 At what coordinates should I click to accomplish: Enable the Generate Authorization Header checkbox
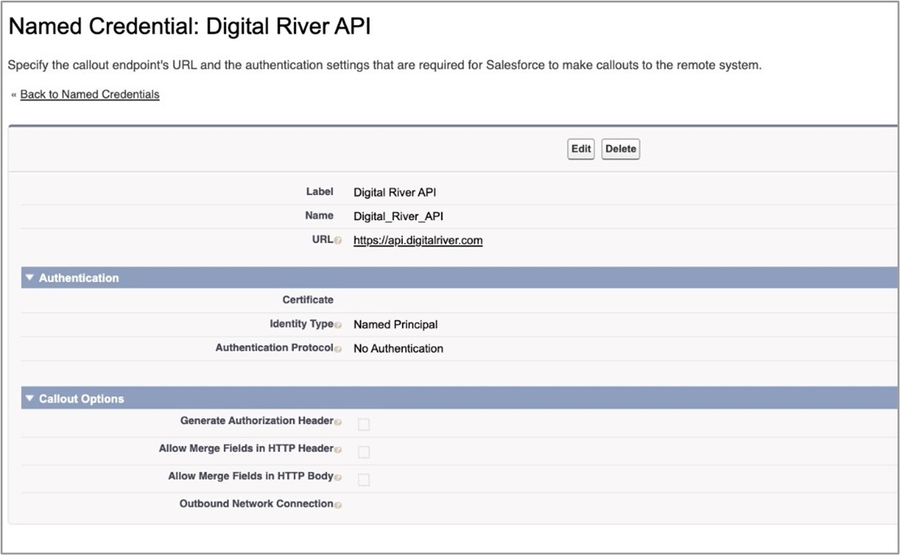(x=364, y=424)
